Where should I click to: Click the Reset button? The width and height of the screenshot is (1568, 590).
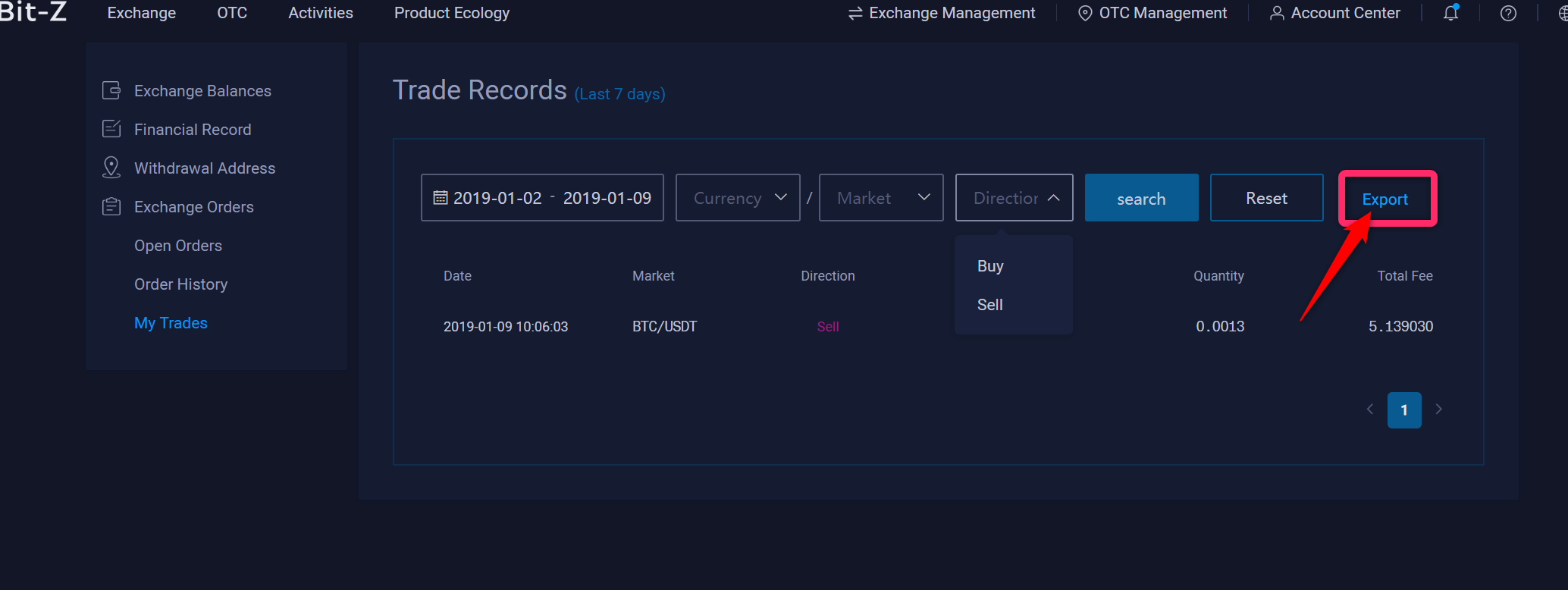pyautogui.click(x=1266, y=198)
